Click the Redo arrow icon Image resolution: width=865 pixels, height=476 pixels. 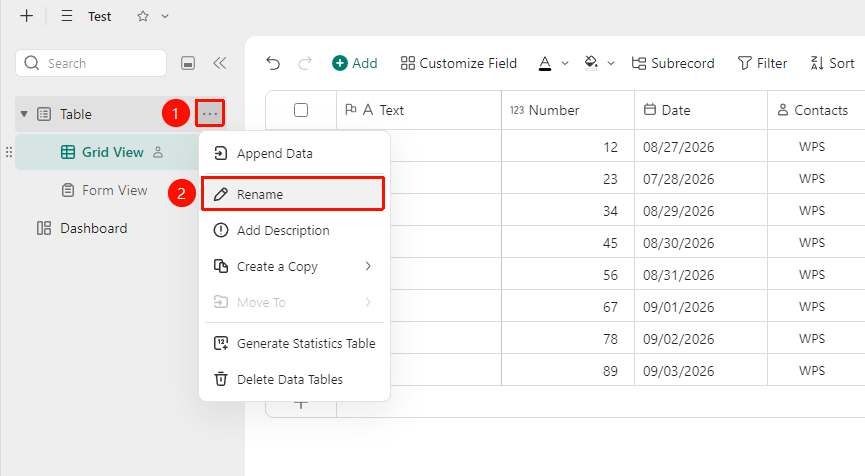tap(305, 63)
